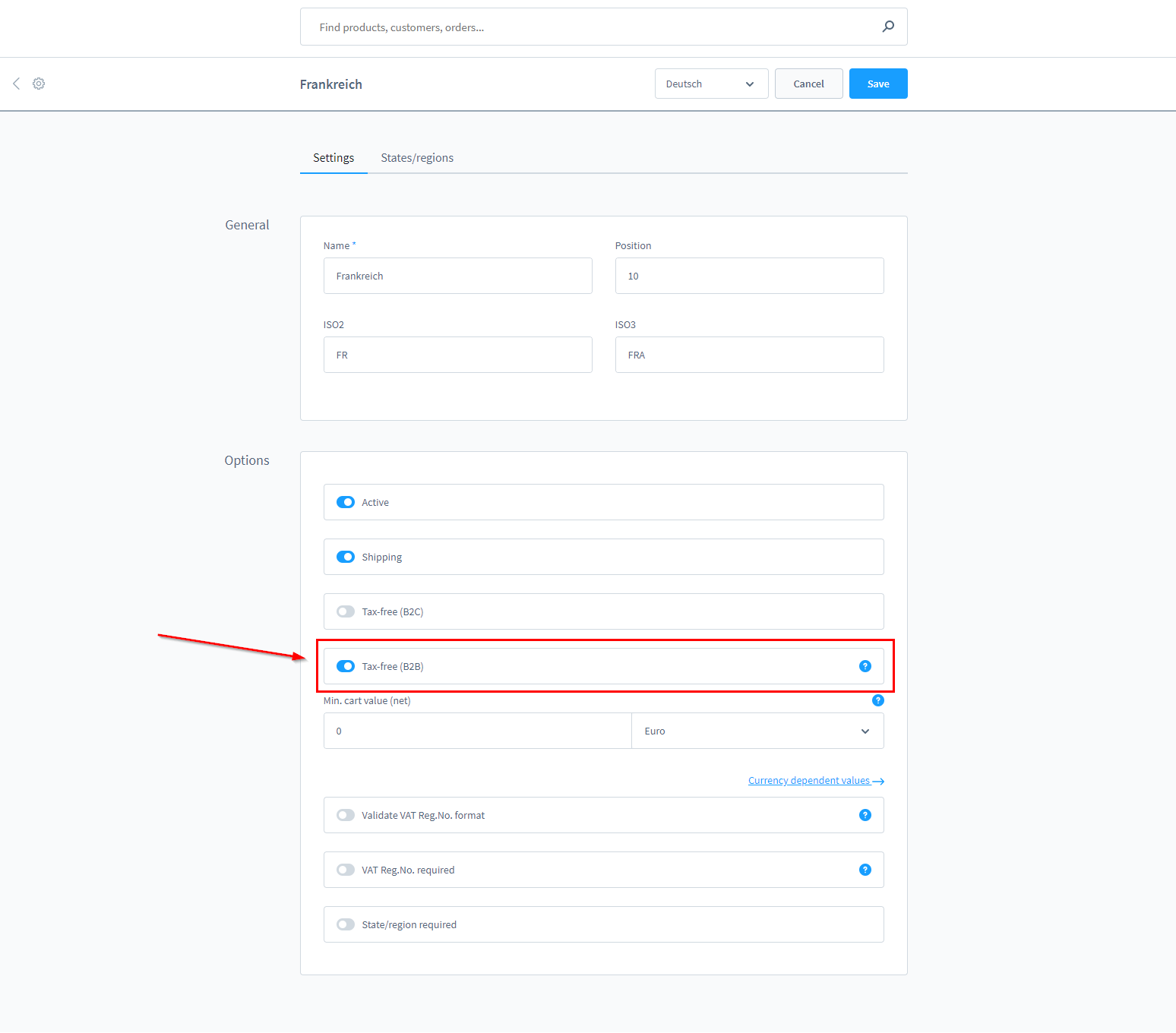The height and width of the screenshot is (1033, 1176).
Task: Enable State/region required switch
Action: click(346, 924)
